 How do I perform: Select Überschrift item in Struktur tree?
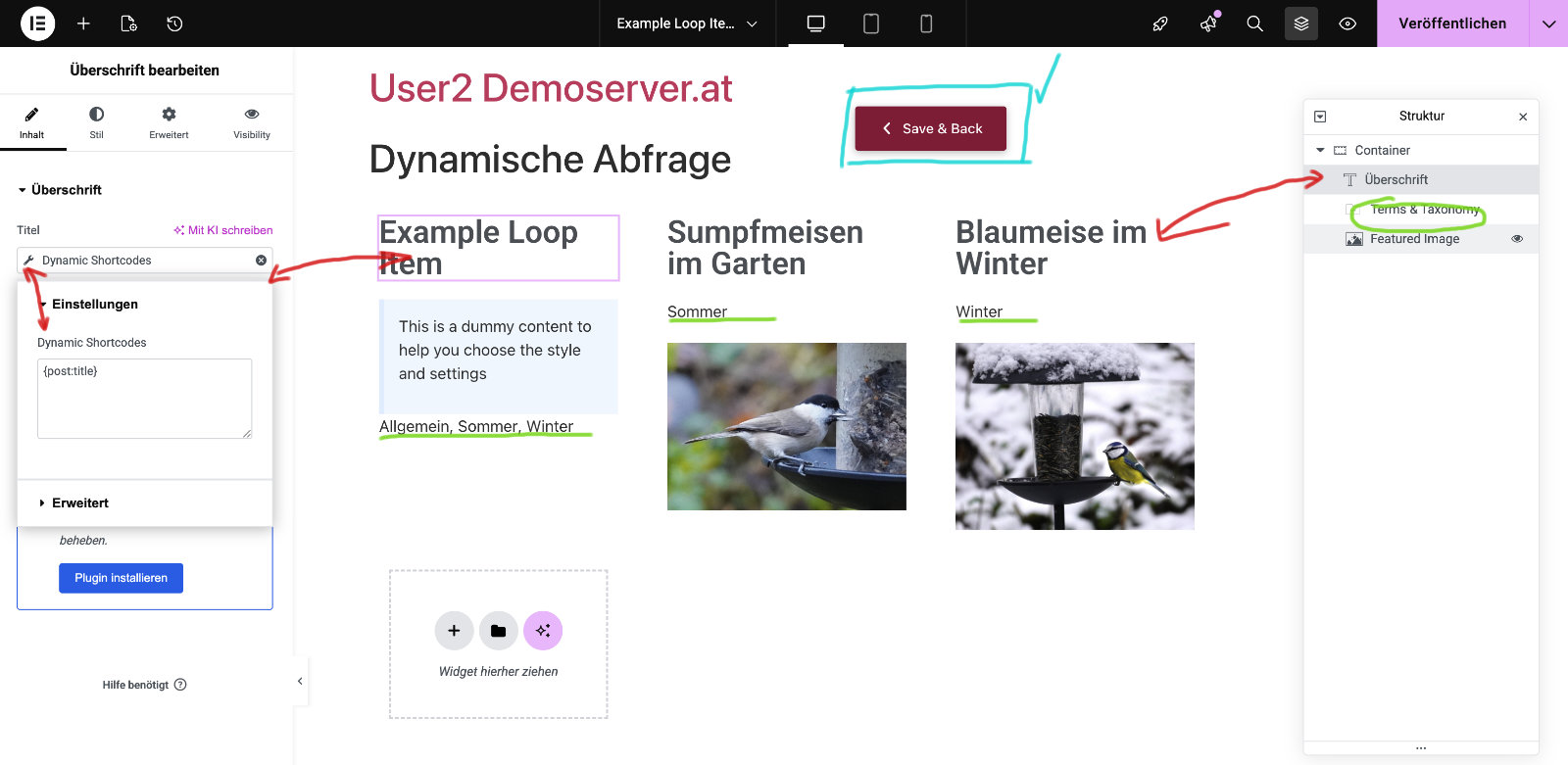click(x=1396, y=179)
